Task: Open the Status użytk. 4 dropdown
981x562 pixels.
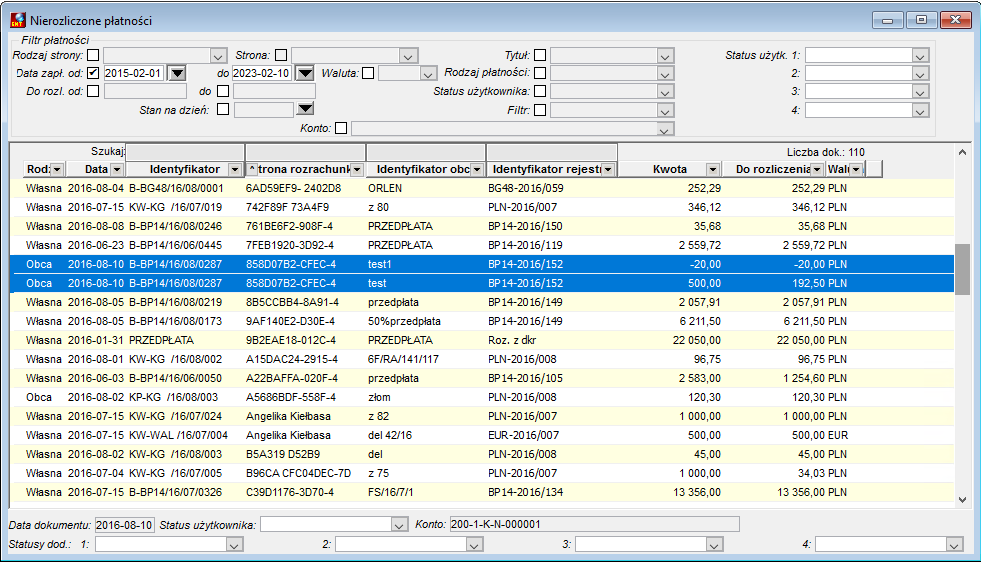Action: click(920, 111)
